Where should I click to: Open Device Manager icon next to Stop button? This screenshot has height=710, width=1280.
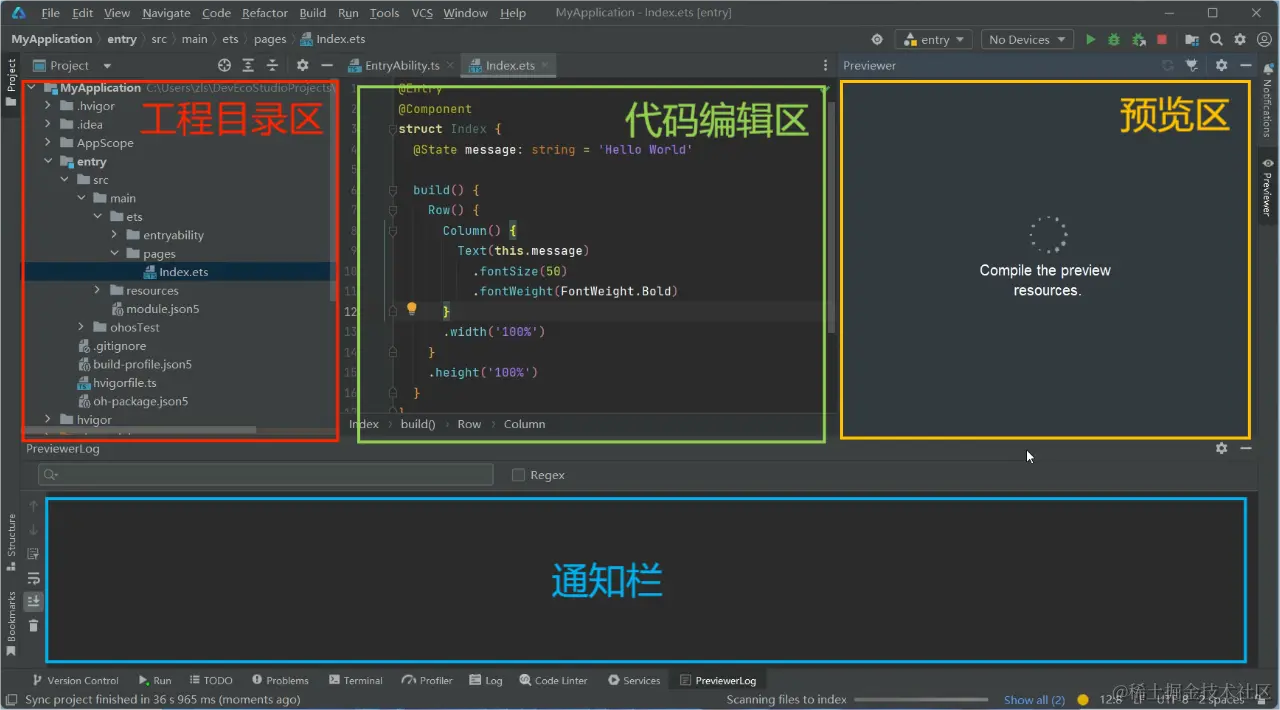[x=1191, y=38]
